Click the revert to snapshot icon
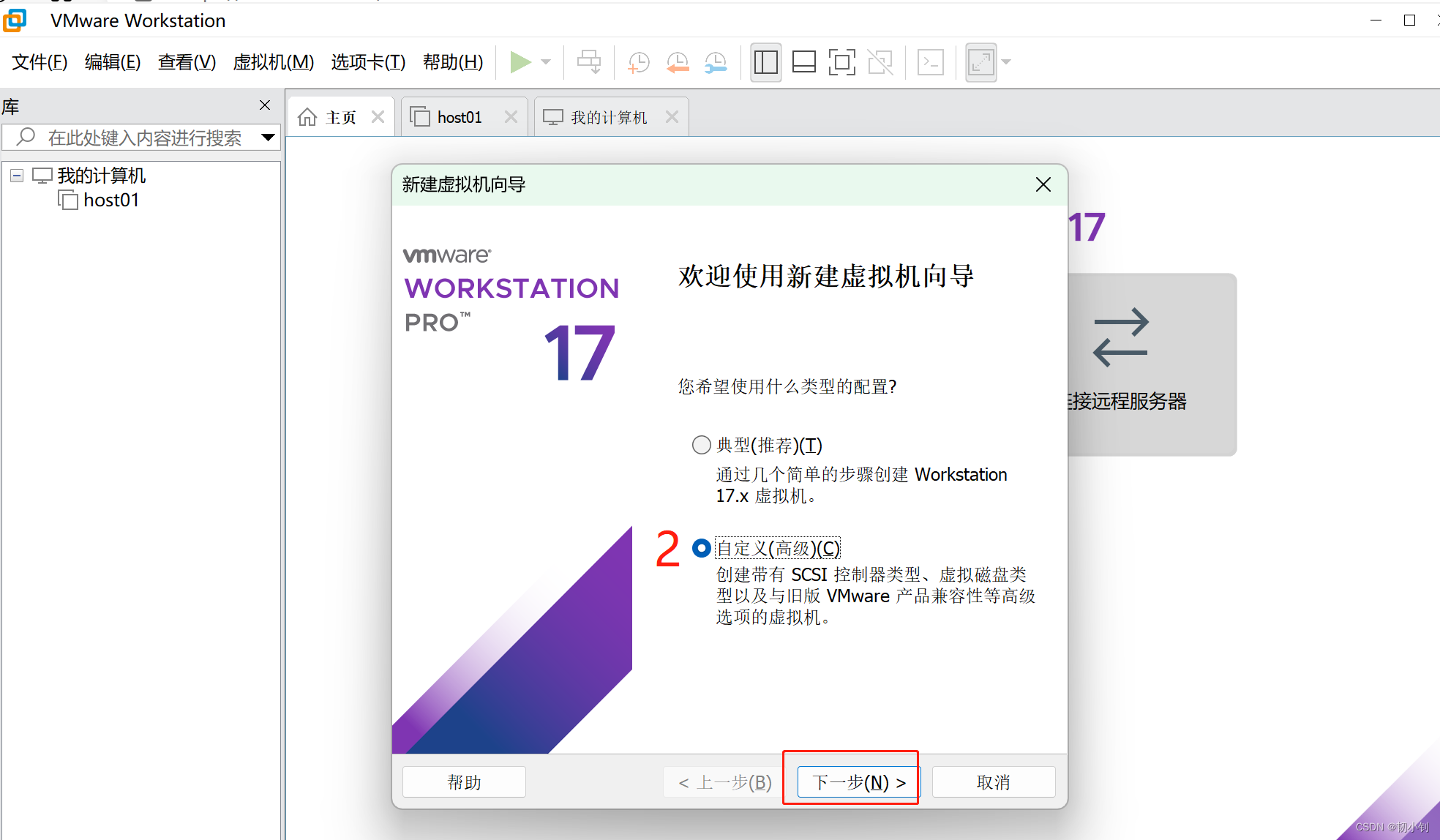Viewport: 1440px width, 840px height. coord(678,62)
